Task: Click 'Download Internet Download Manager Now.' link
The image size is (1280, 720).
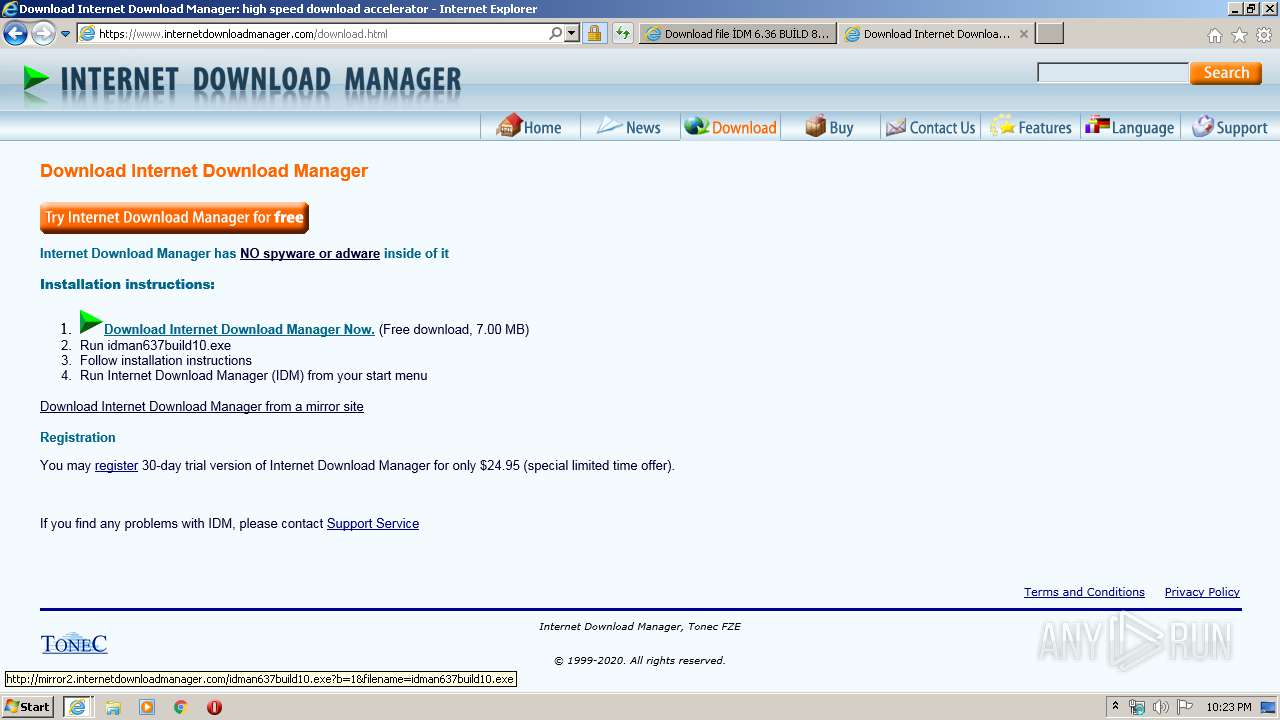Action: pyautogui.click(x=239, y=330)
